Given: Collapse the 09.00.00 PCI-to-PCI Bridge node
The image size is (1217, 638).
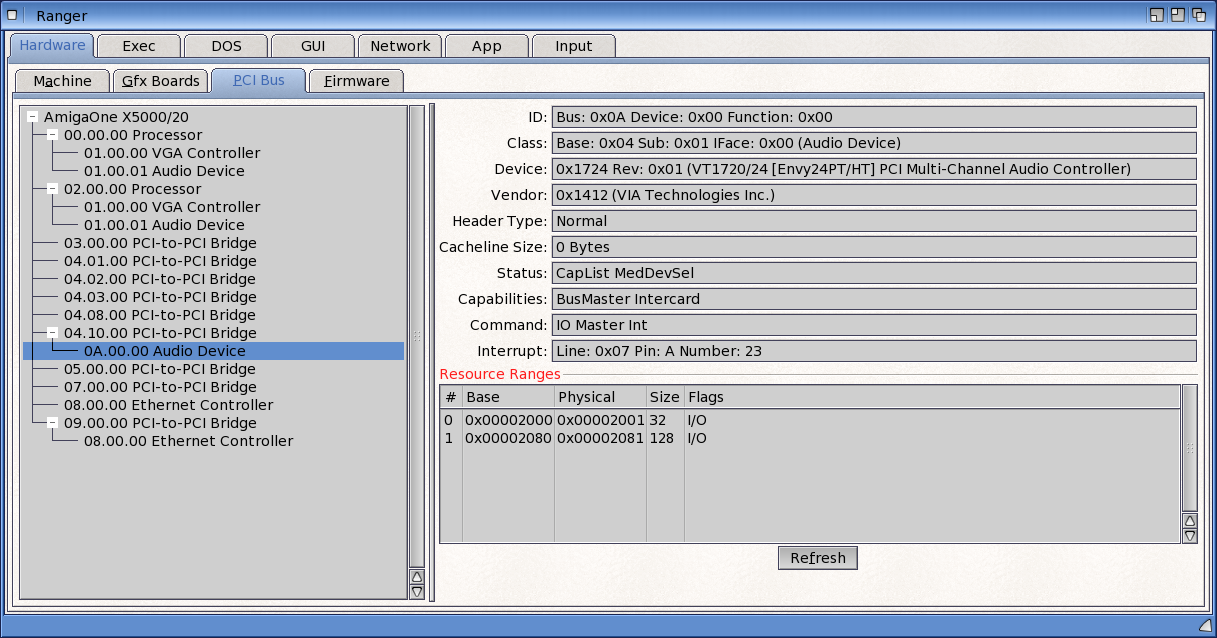Looking at the screenshot, I should click(52, 423).
